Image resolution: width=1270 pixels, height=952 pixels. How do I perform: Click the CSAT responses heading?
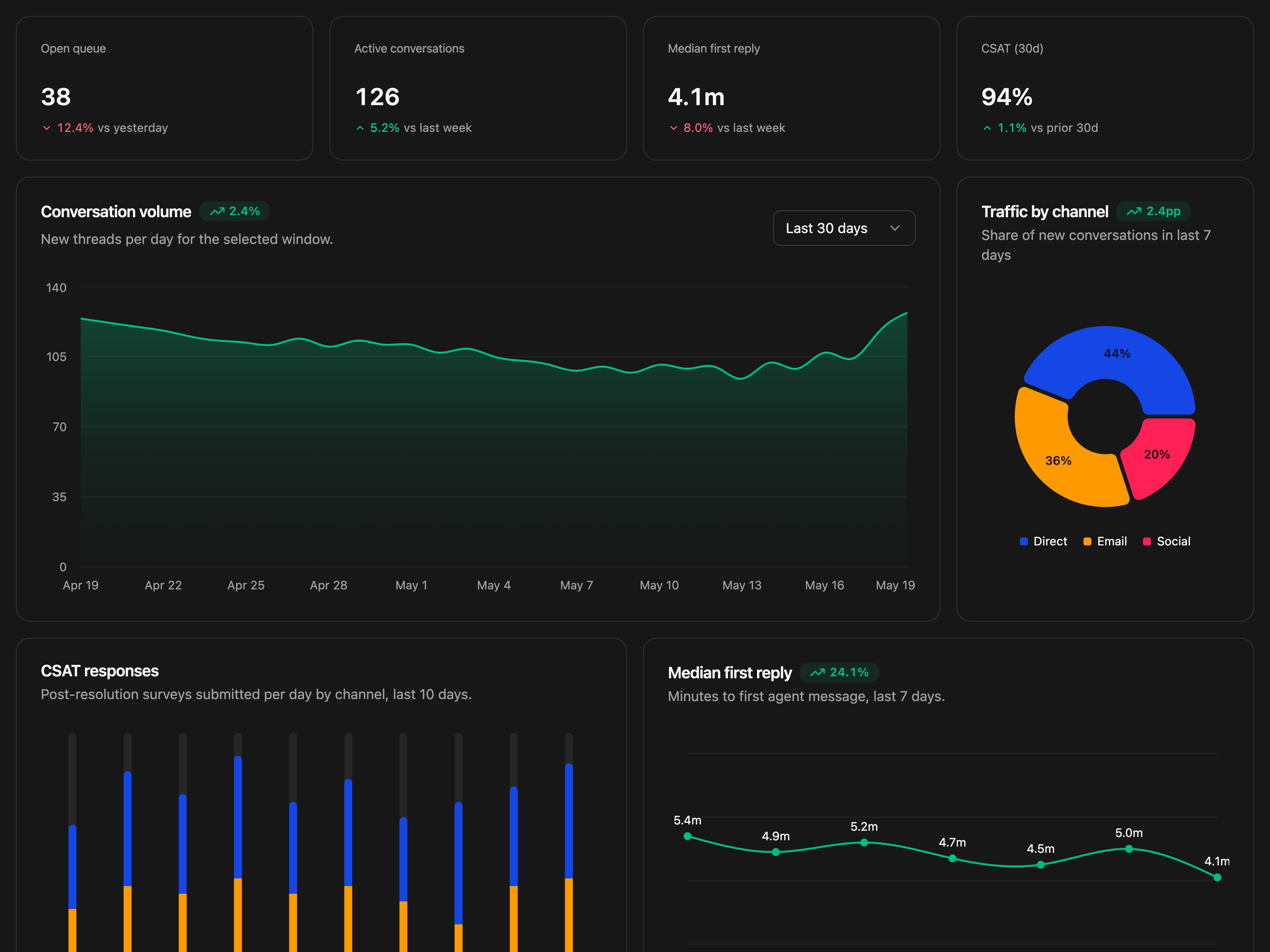click(x=100, y=671)
